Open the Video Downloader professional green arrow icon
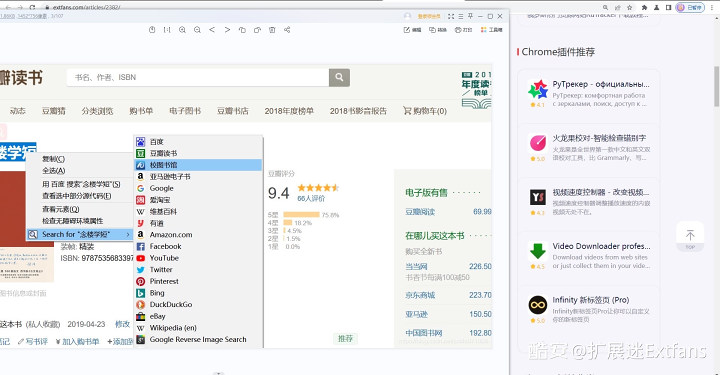Screen dimensions: 720x375 pyautogui.click(x=538, y=251)
